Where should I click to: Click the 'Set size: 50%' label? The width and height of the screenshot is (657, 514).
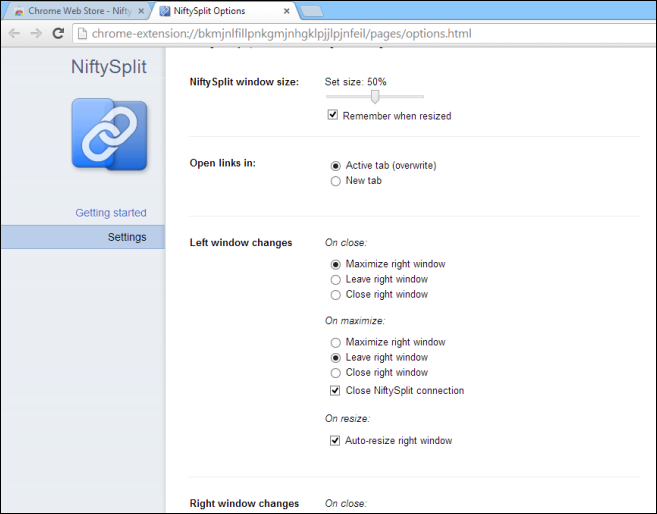point(355,82)
